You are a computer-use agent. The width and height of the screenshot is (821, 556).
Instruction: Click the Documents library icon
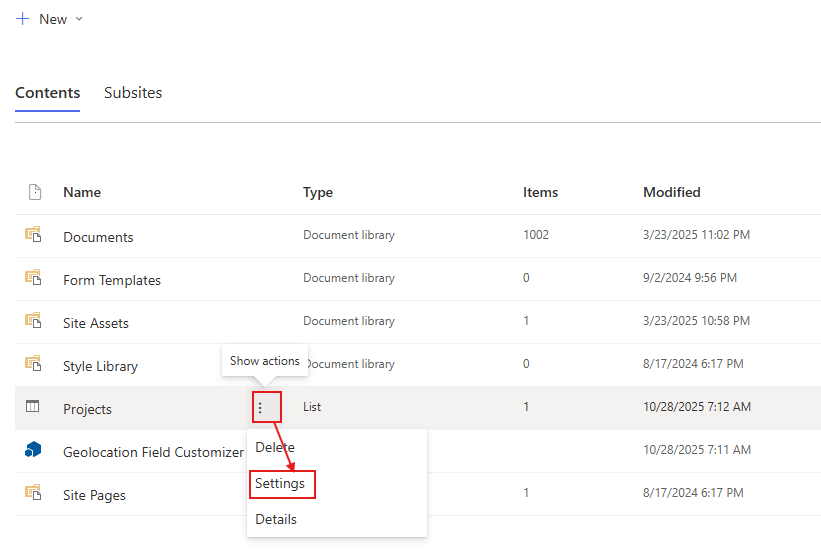pos(33,235)
